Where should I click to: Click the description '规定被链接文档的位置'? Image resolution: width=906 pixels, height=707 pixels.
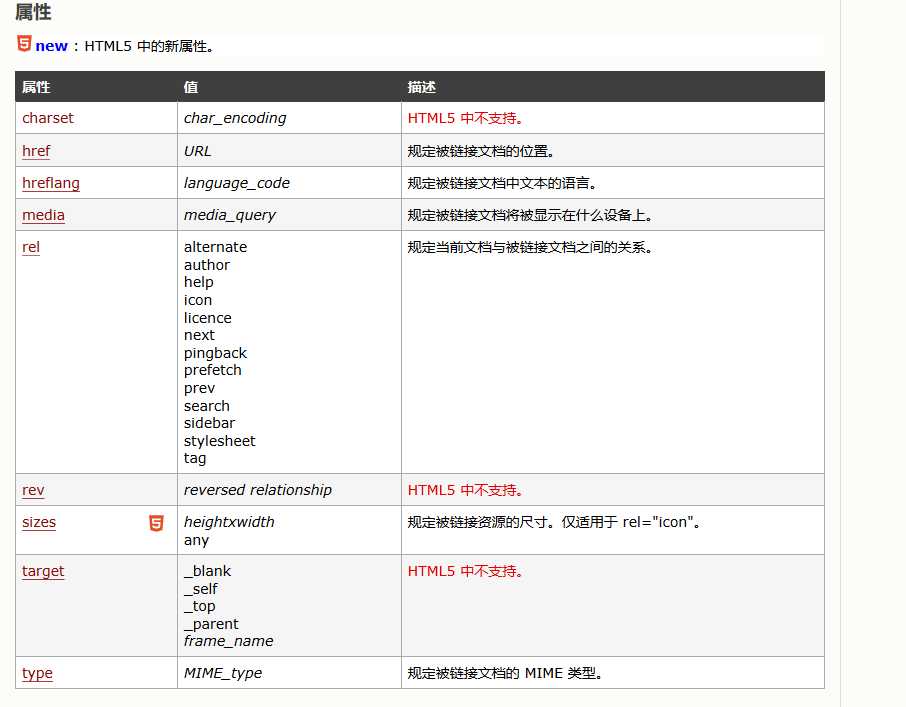click(x=481, y=151)
